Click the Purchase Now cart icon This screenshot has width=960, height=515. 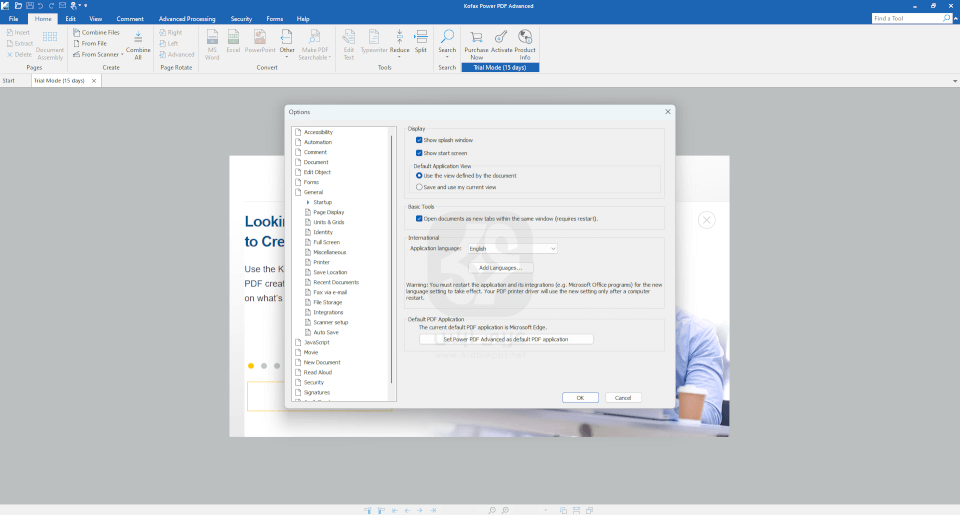pyautogui.click(x=476, y=37)
